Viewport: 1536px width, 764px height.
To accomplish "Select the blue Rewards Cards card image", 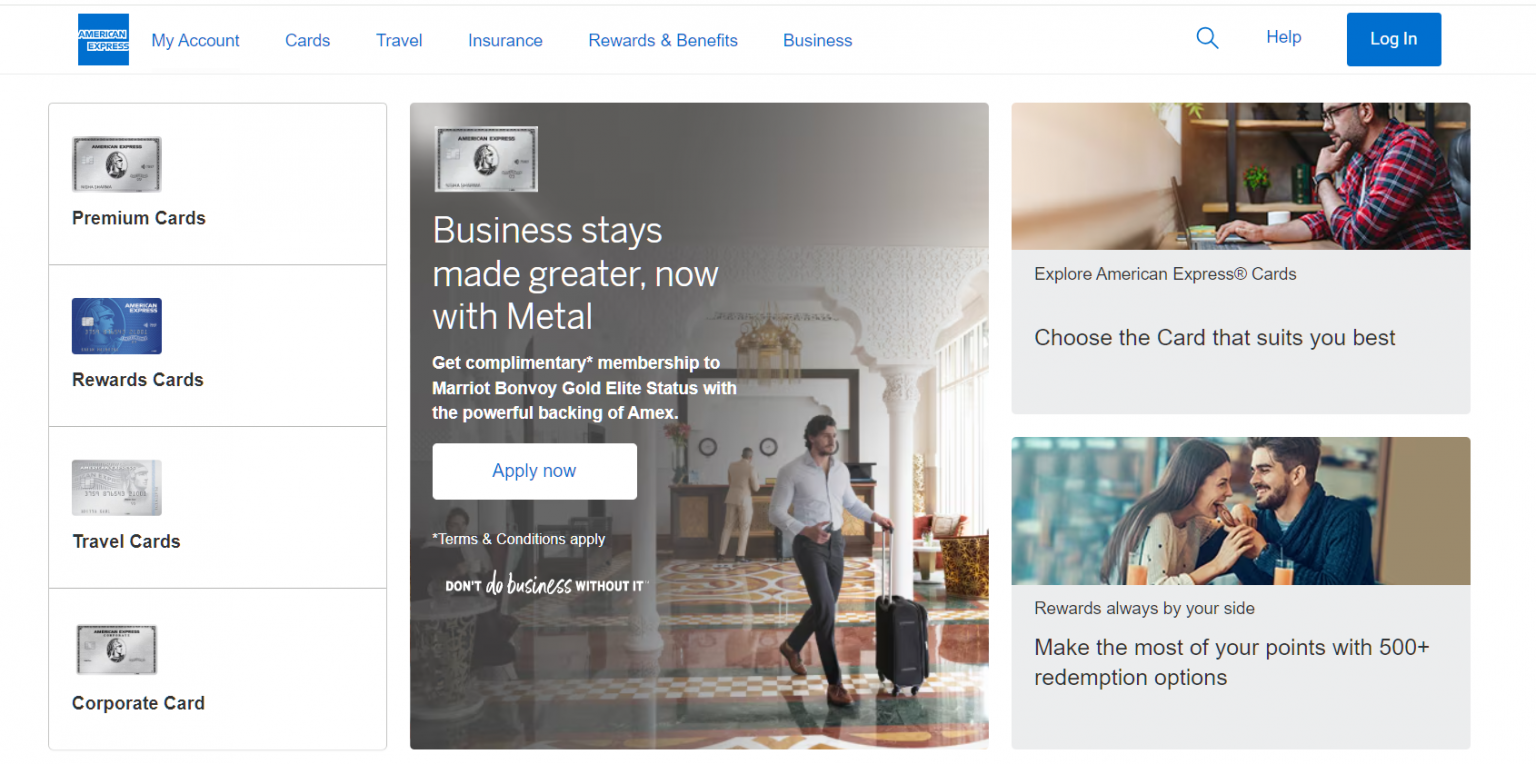I will click(x=117, y=326).
